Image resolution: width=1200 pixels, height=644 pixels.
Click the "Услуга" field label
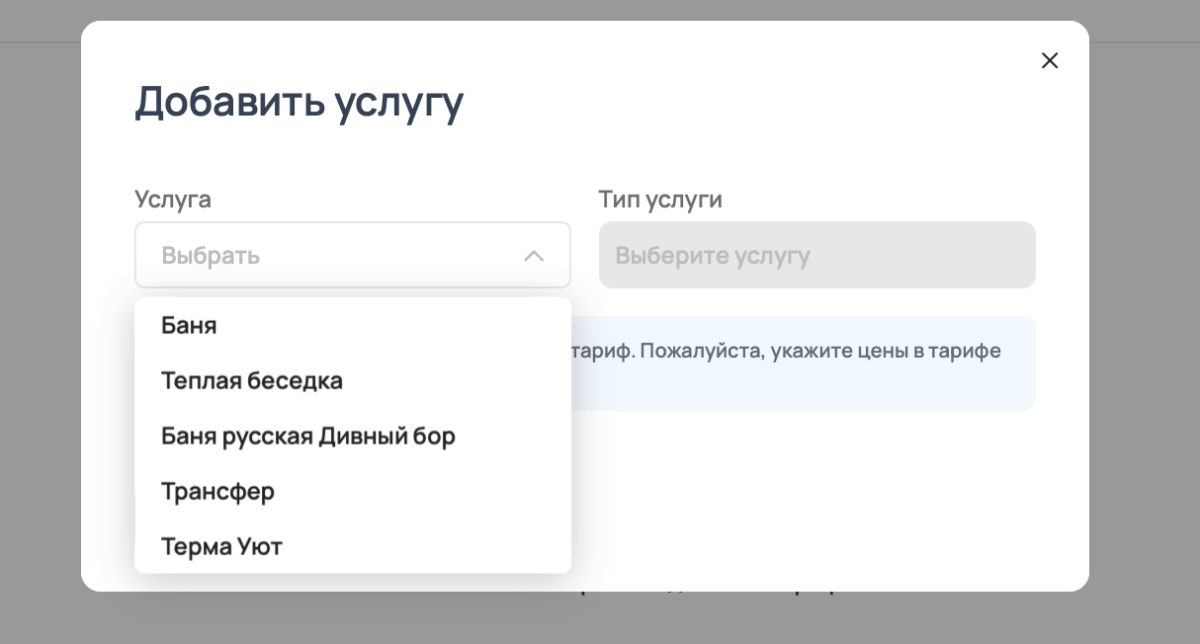point(173,199)
